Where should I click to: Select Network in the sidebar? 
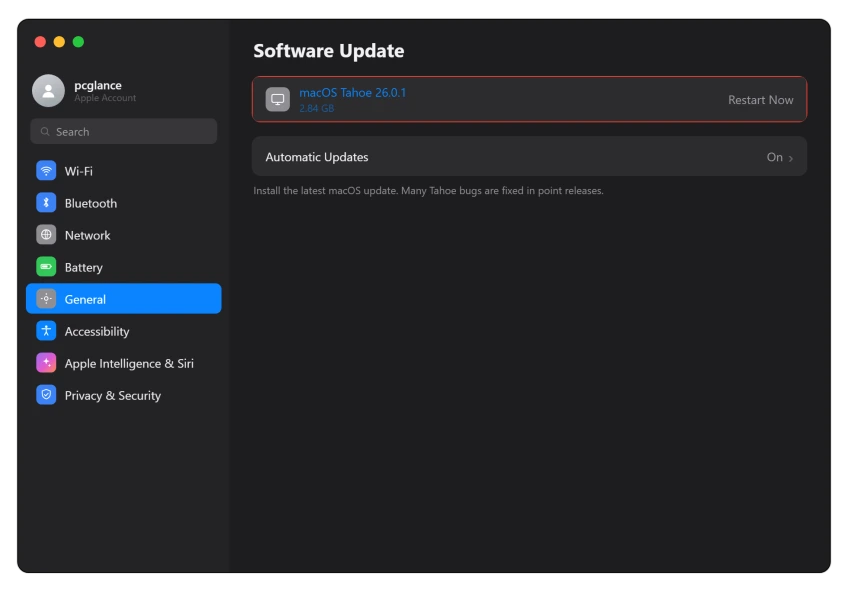click(123, 235)
